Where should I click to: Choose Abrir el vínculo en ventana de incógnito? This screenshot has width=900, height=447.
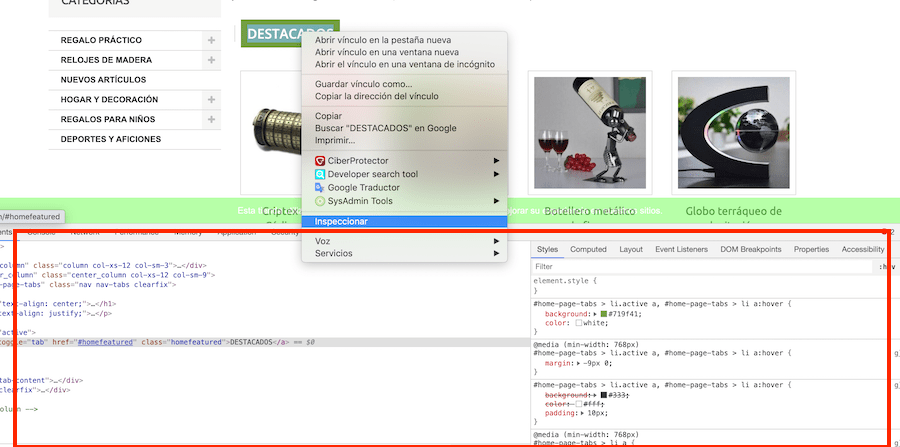[x=405, y=64]
